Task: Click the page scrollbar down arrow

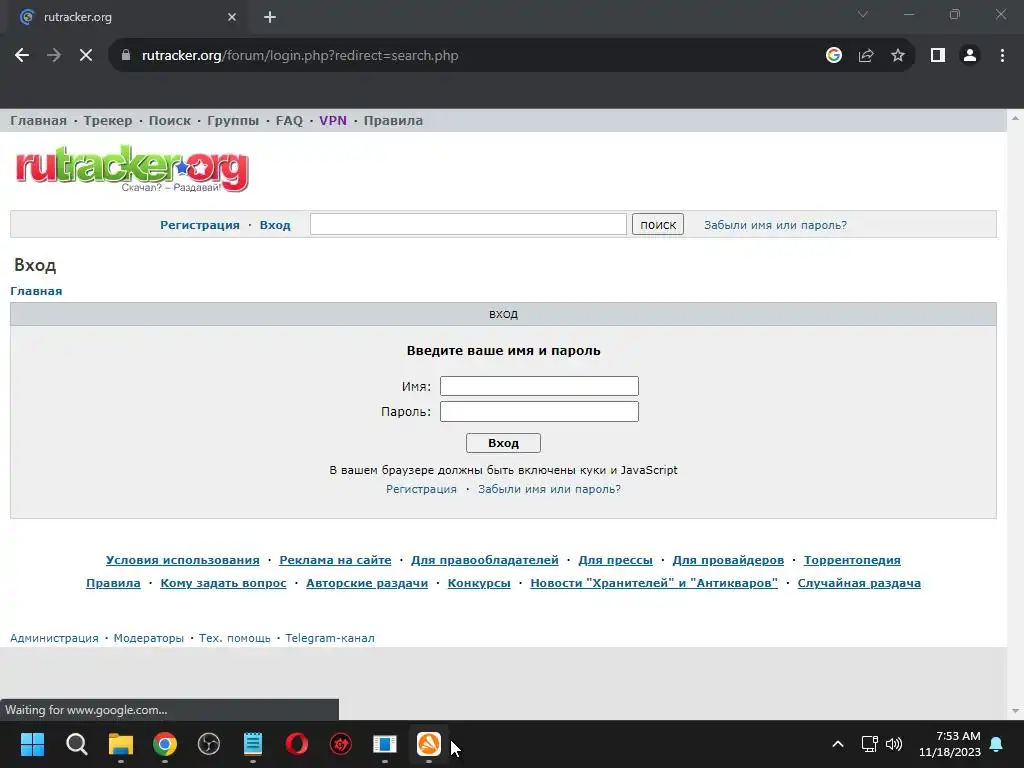Action: point(1015,711)
